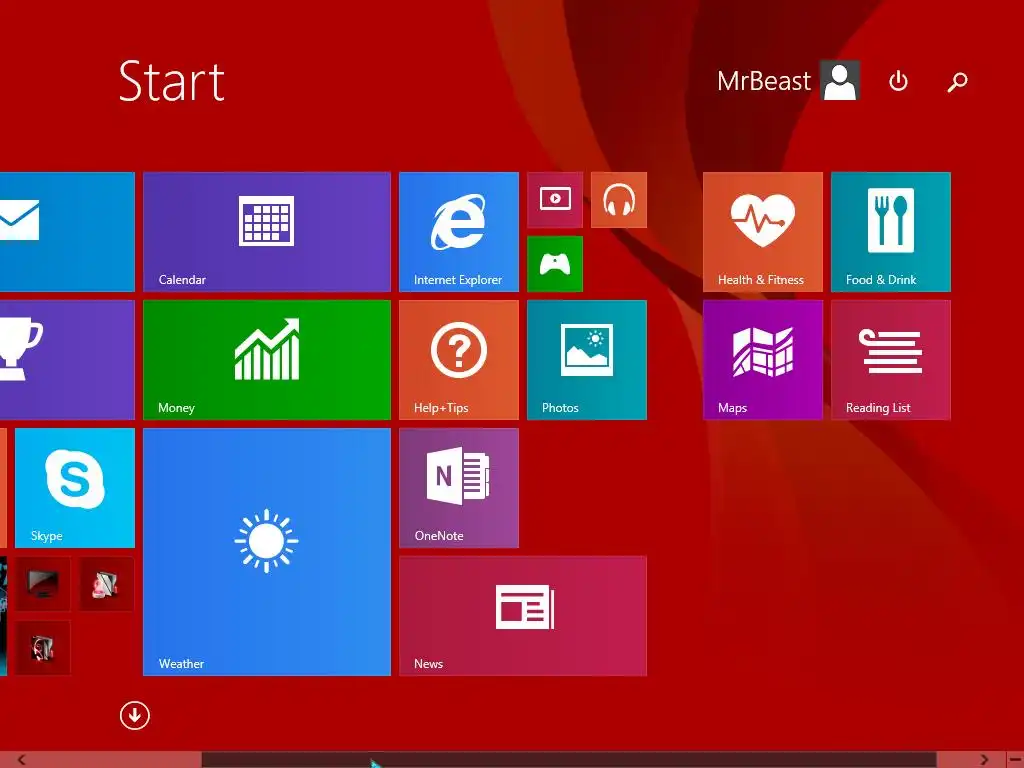This screenshot has width=1024, height=768.
Task: Open the Calendar tile
Action: (x=266, y=232)
